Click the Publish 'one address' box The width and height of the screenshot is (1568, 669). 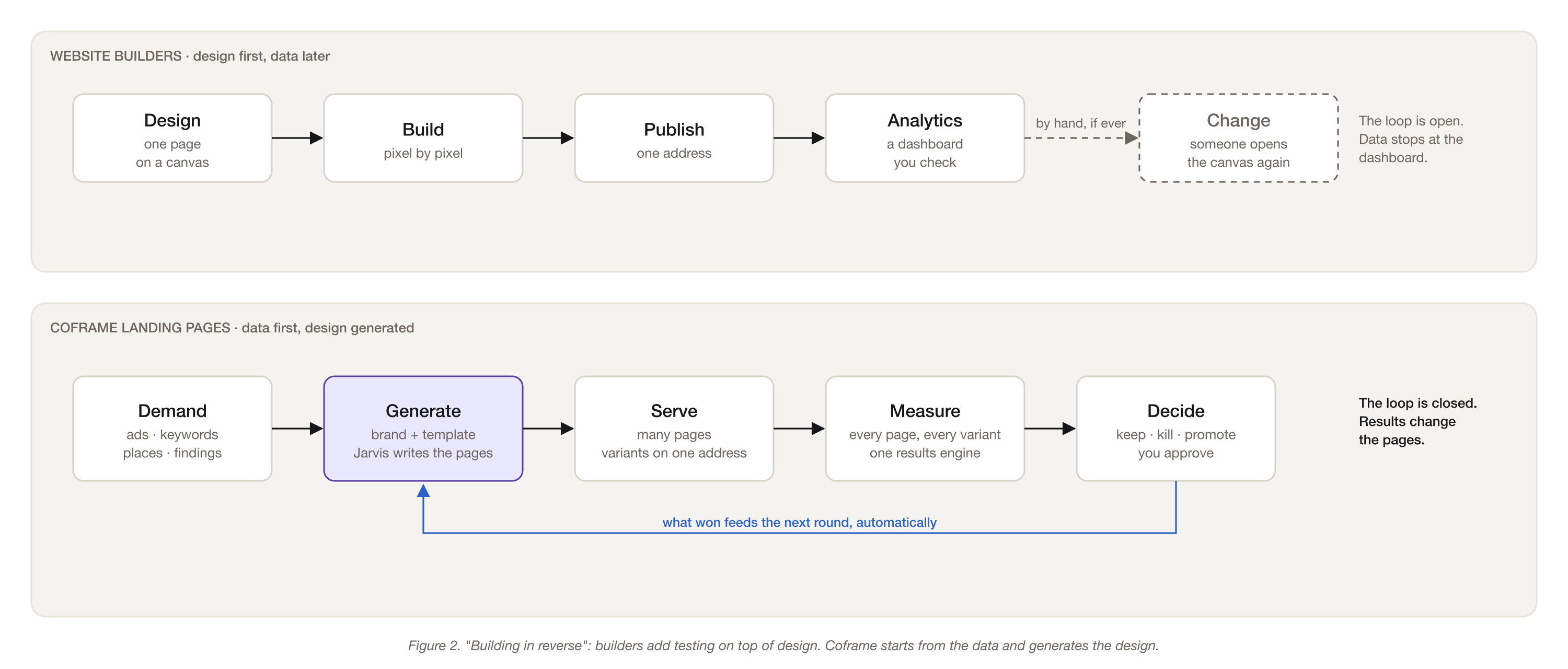tap(674, 138)
